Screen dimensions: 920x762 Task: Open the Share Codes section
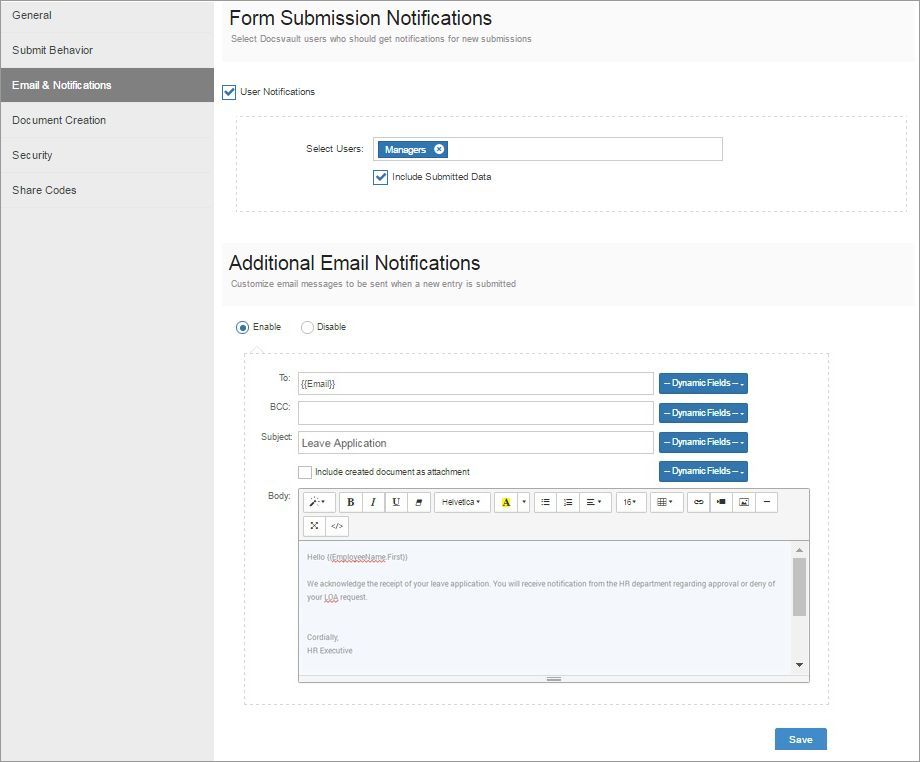pos(43,190)
